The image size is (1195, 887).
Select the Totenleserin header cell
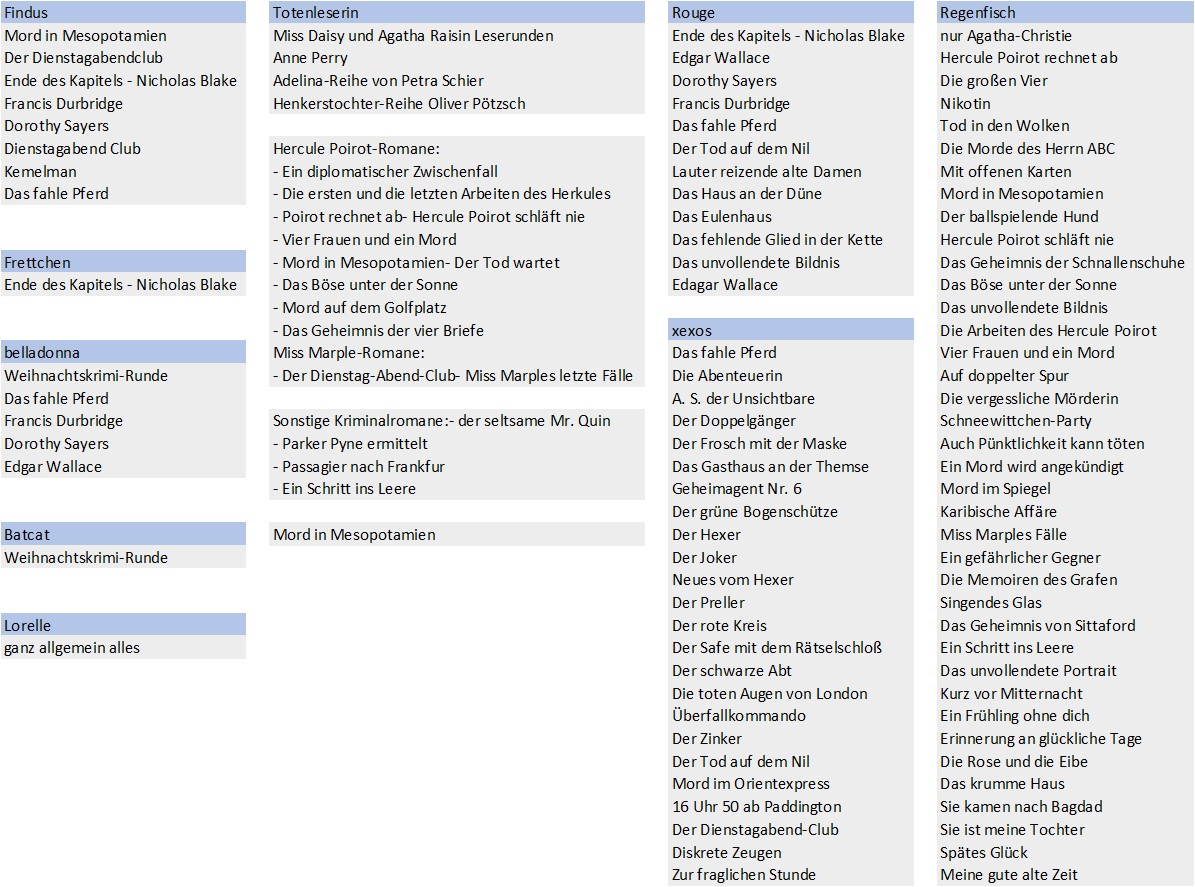tap(457, 13)
